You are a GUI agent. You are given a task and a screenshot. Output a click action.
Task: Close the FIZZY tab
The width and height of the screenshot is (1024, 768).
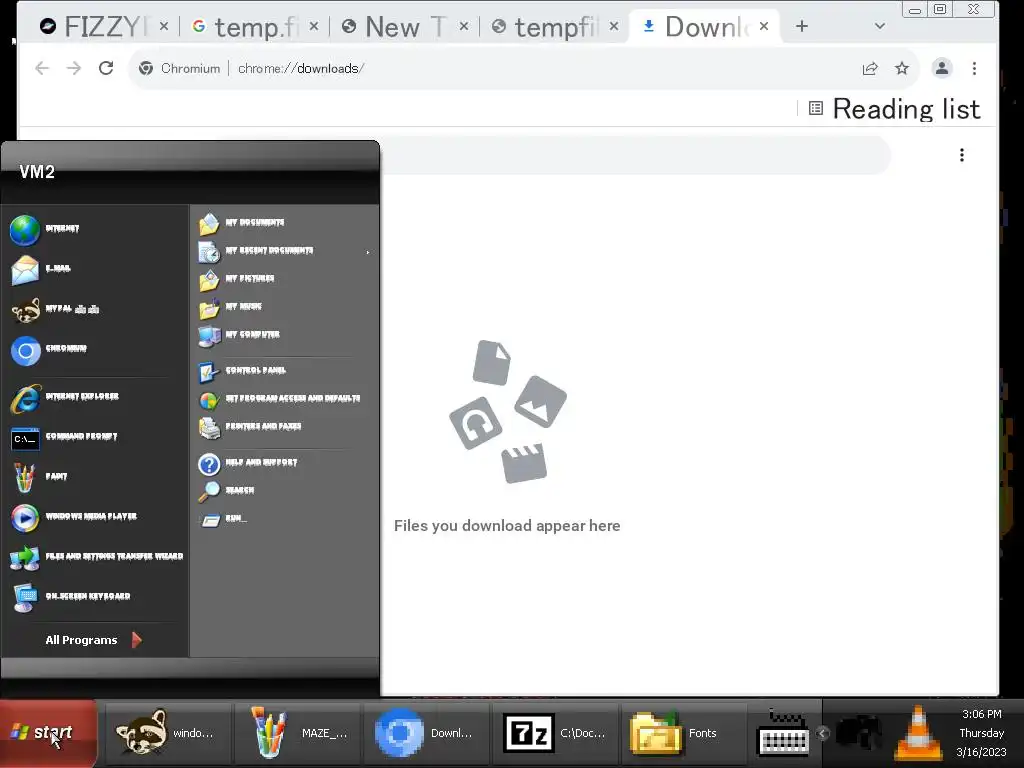(x=164, y=26)
